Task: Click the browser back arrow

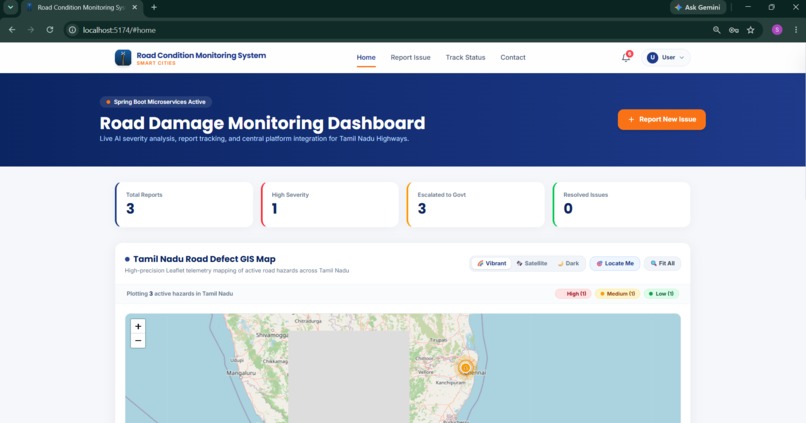Action: click(12, 30)
